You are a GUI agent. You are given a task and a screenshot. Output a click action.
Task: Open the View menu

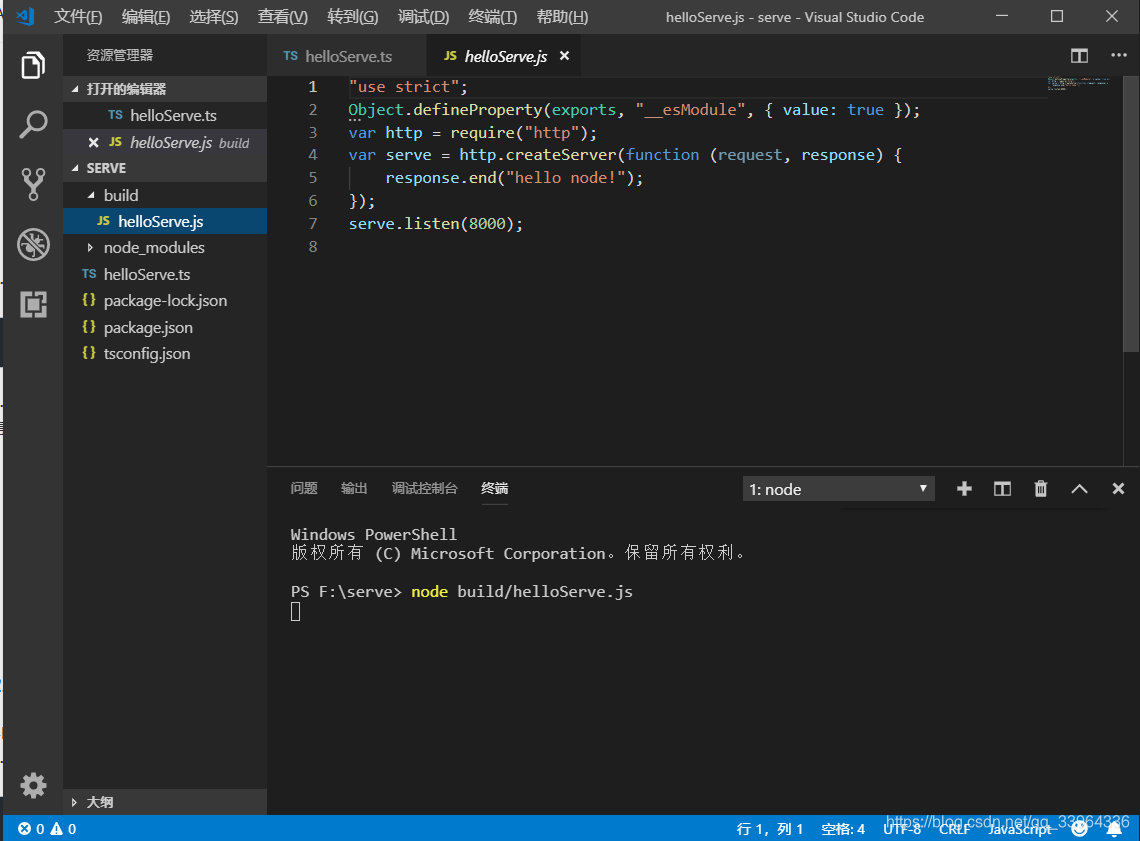[283, 17]
